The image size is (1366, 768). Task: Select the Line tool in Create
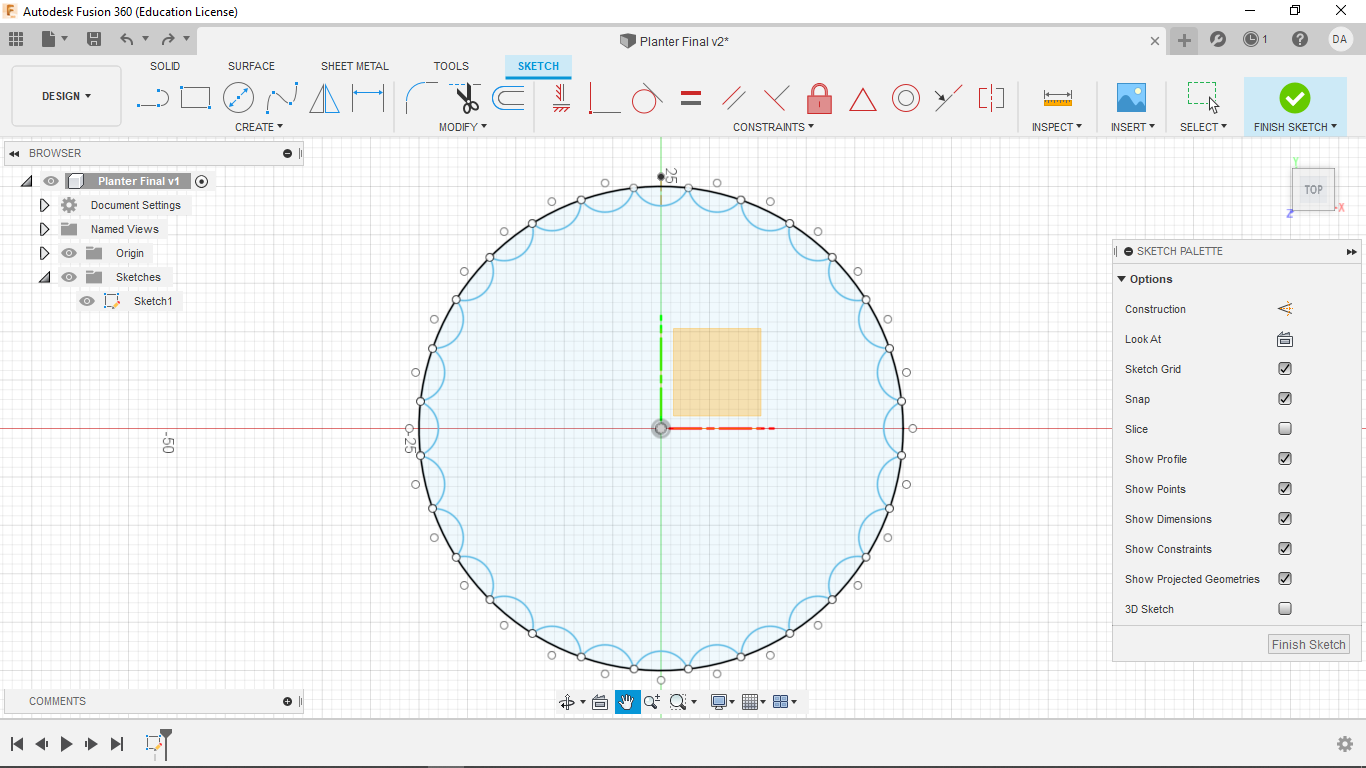point(153,98)
